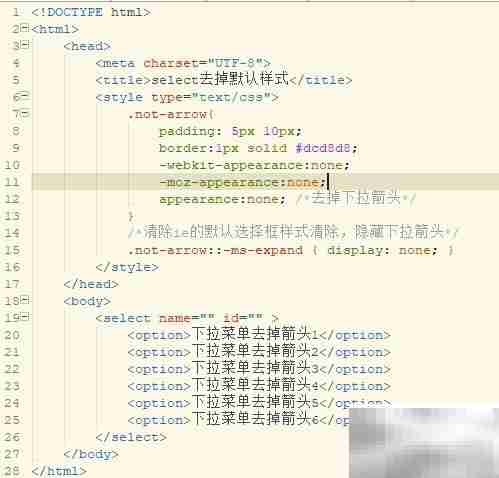The image size is (499, 478).
Task: Click the .not-arrow::-ms-expand selector
Action: (216, 250)
